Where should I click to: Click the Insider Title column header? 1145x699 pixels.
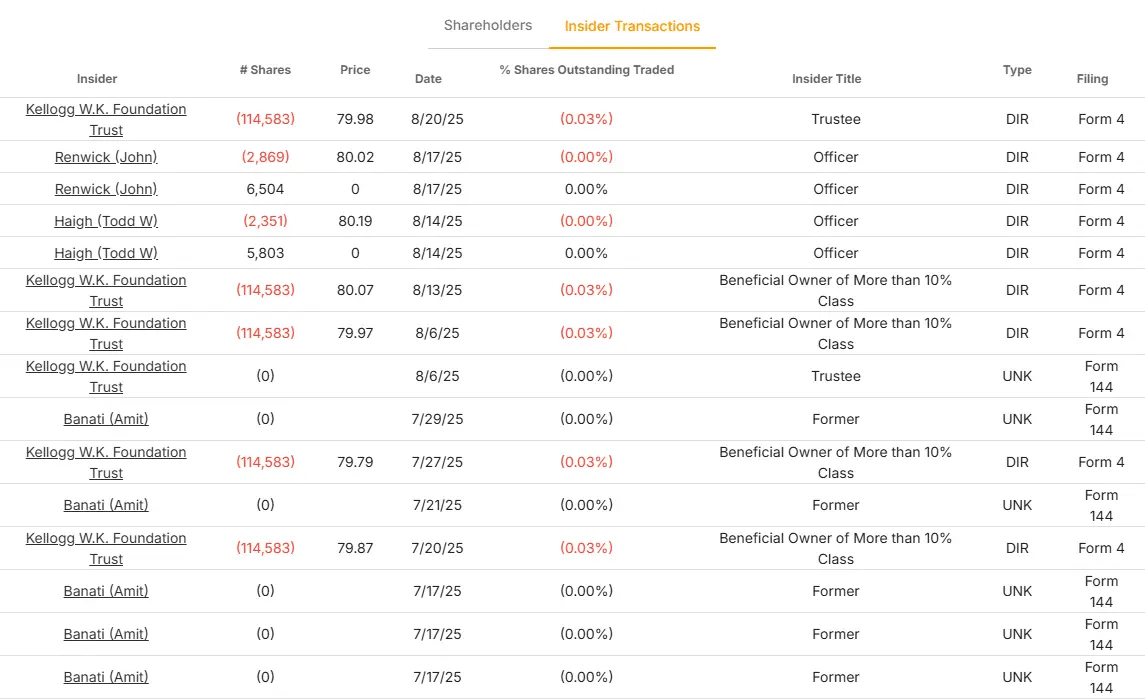(x=826, y=79)
